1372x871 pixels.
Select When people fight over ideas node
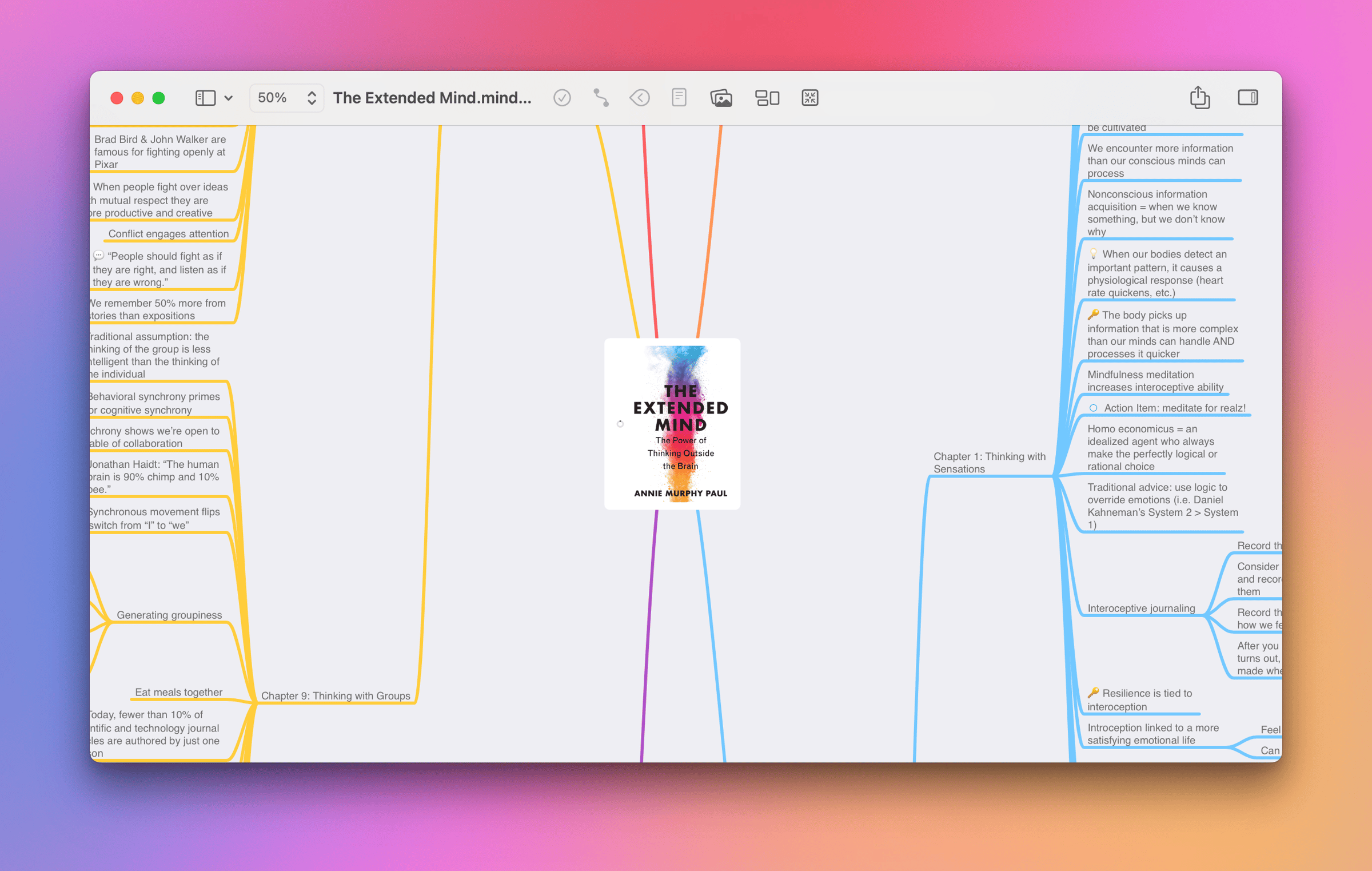click(x=159, y=200)
